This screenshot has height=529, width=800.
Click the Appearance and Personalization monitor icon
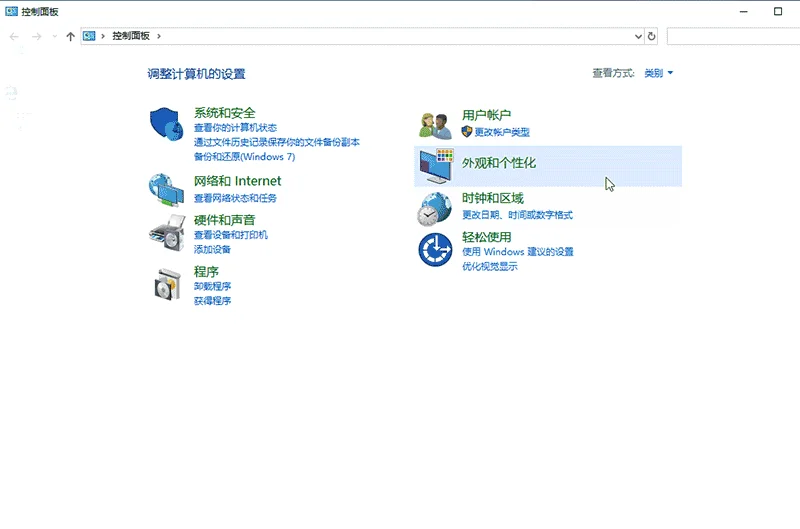click(x=436, y=166)
